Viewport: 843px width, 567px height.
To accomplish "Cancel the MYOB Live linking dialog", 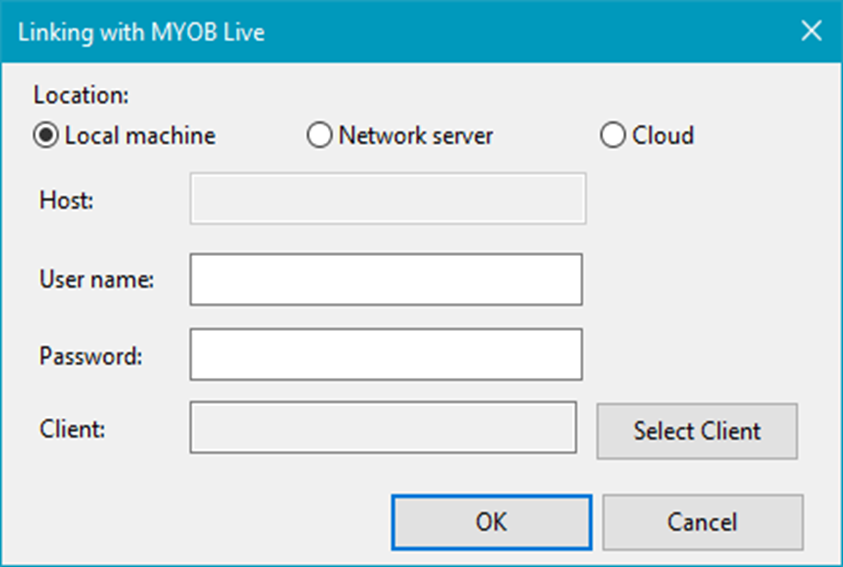I will coord(703,522).
